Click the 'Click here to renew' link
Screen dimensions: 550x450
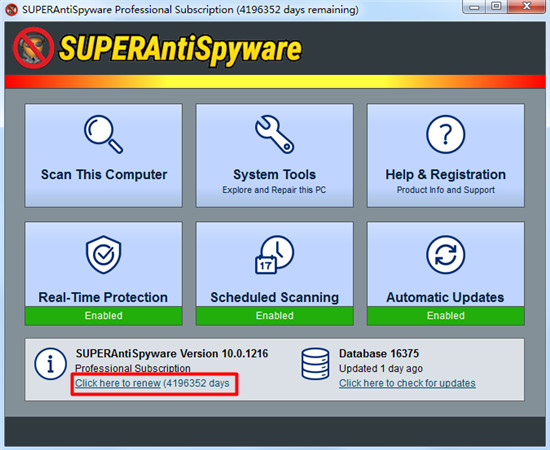point(118,383)
